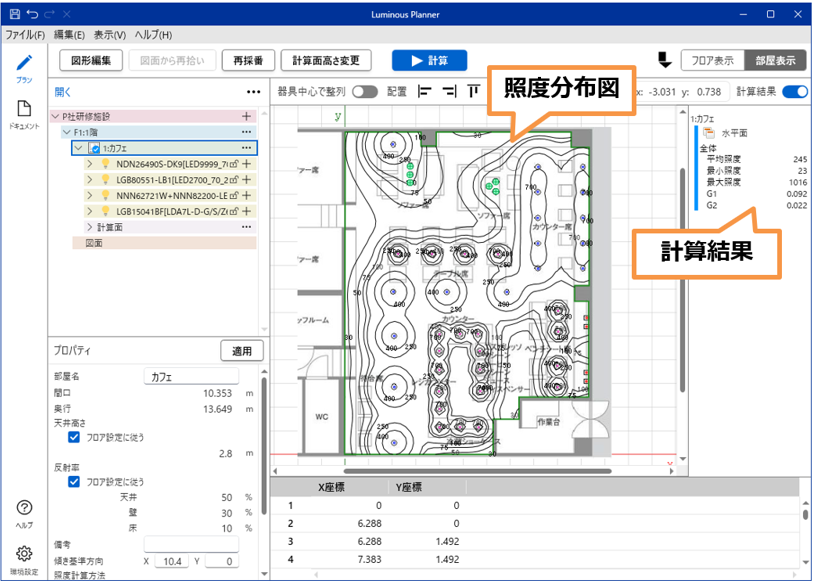This screenshot has width=817, height=584.
Task: Open the プラン pencil icon in sidebar
Action: tap(24, 64)
